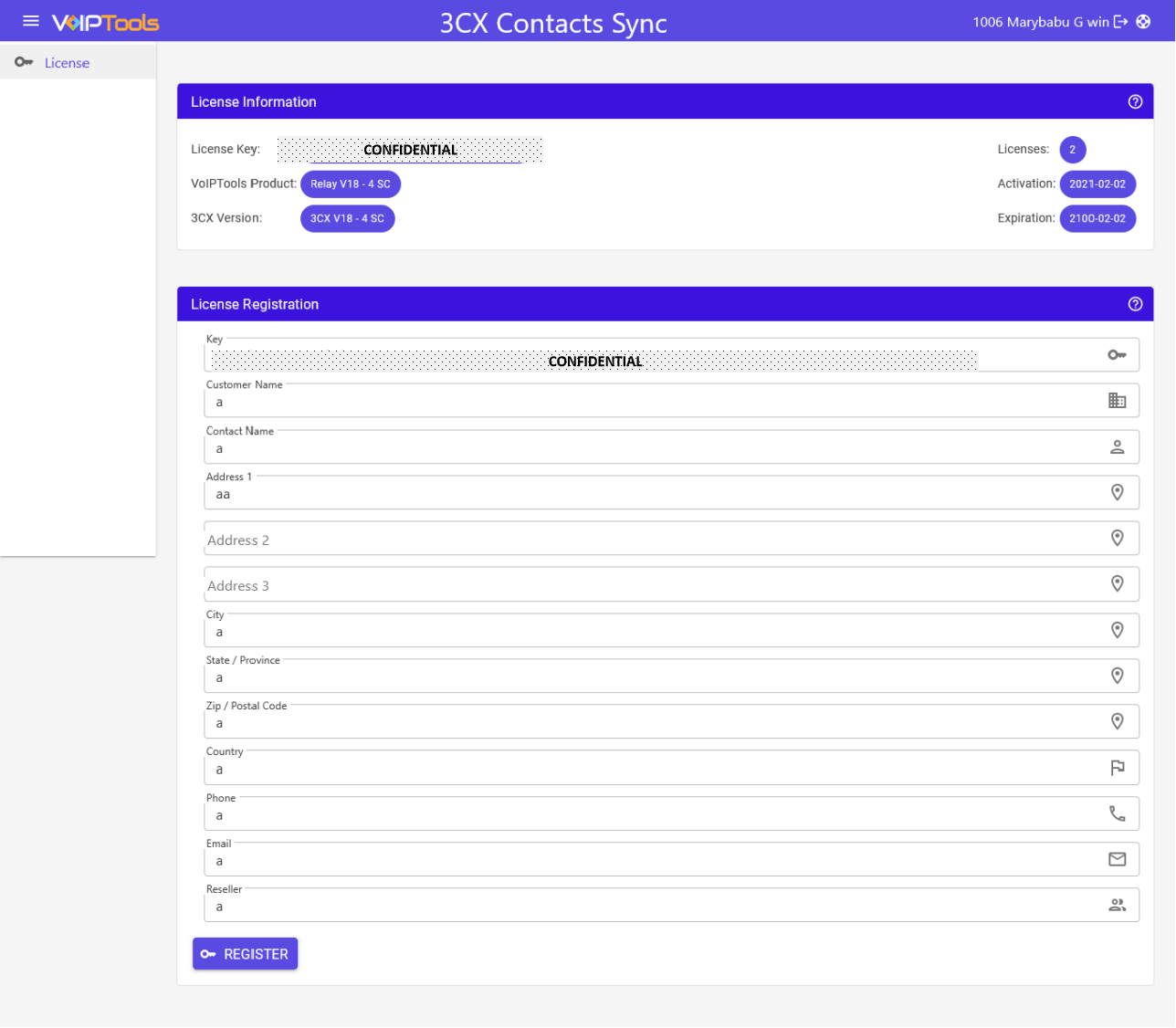Click the key icon in the Key field

click(1118, 354)
